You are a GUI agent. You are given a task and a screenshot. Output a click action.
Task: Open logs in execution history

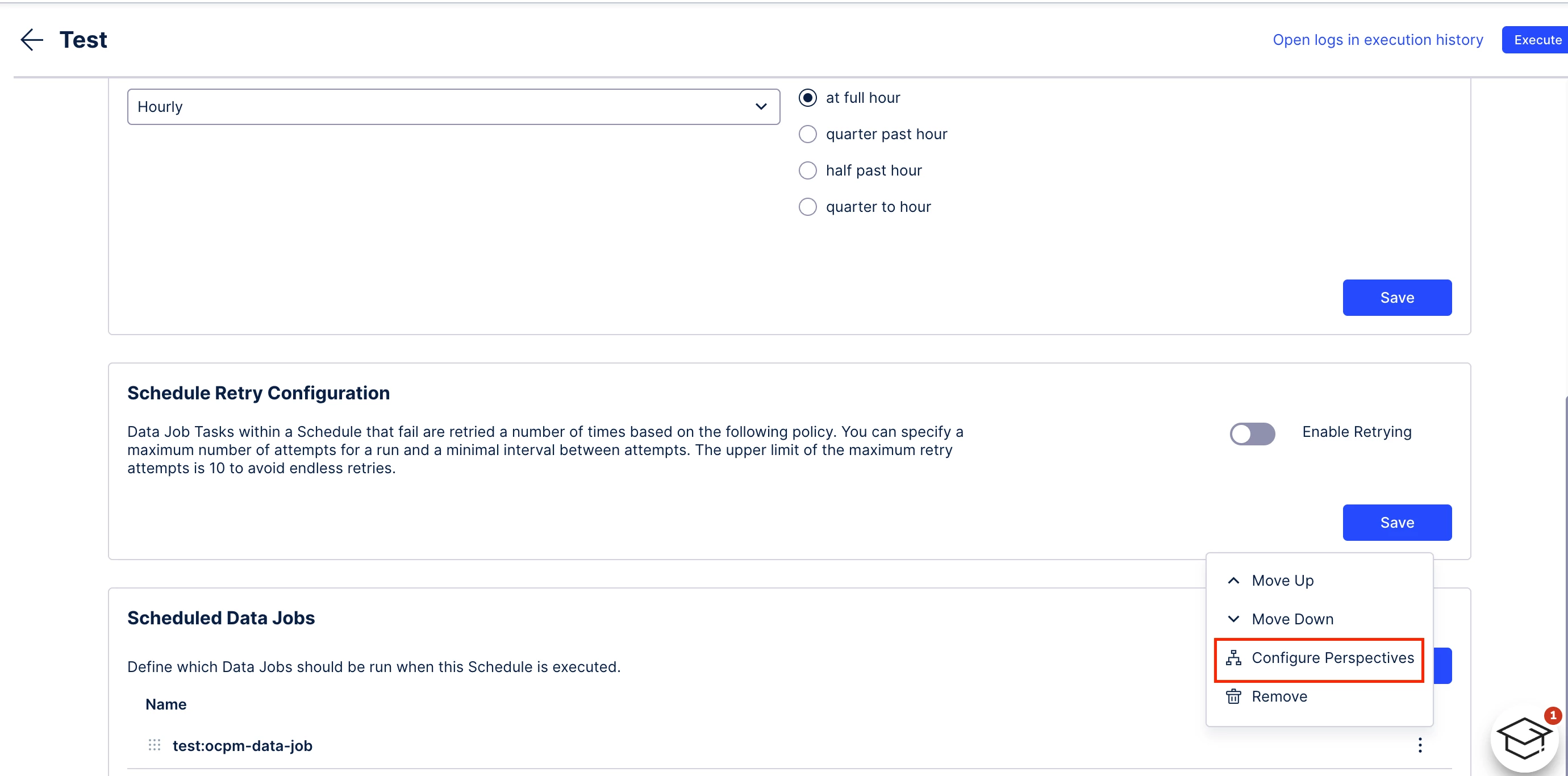pyautogui.click(x=1378, y=40)
